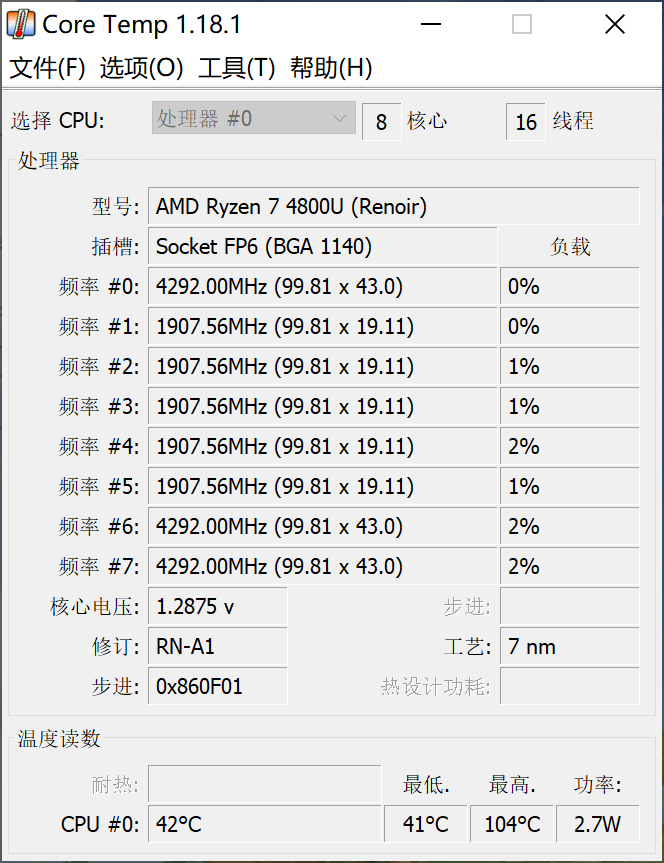
Task: Open the 帮助(H) menu
Action: coord(331,68)
